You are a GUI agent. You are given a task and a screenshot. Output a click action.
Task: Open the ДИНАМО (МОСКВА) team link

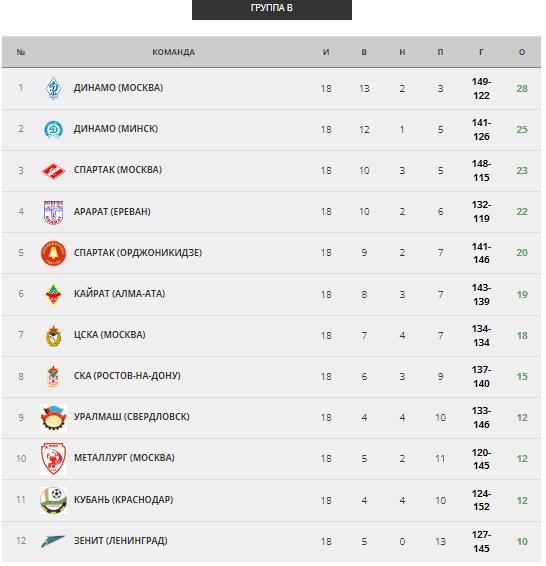(x=118, y=88)
